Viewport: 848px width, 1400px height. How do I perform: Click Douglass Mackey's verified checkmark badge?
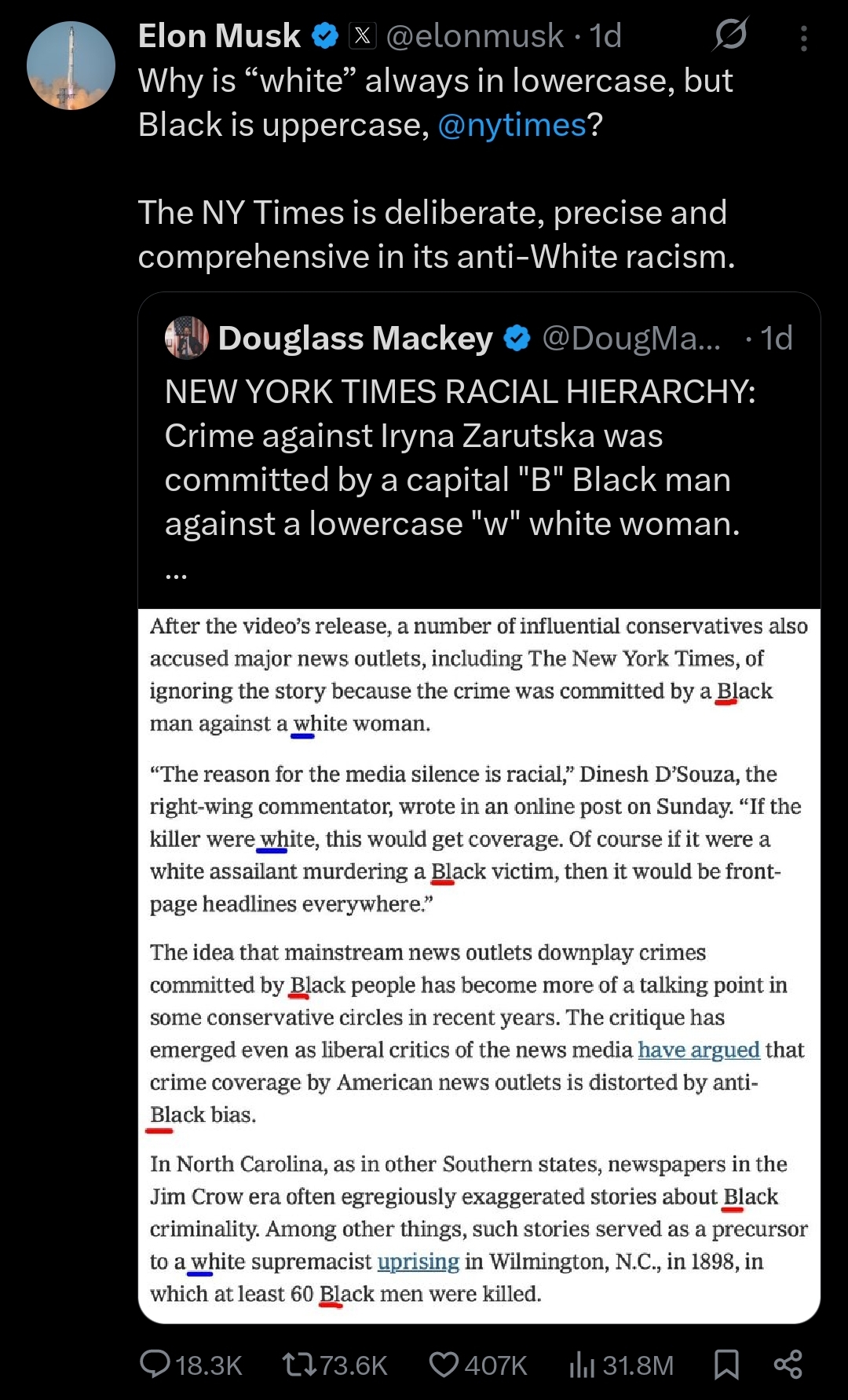point(517,338)
